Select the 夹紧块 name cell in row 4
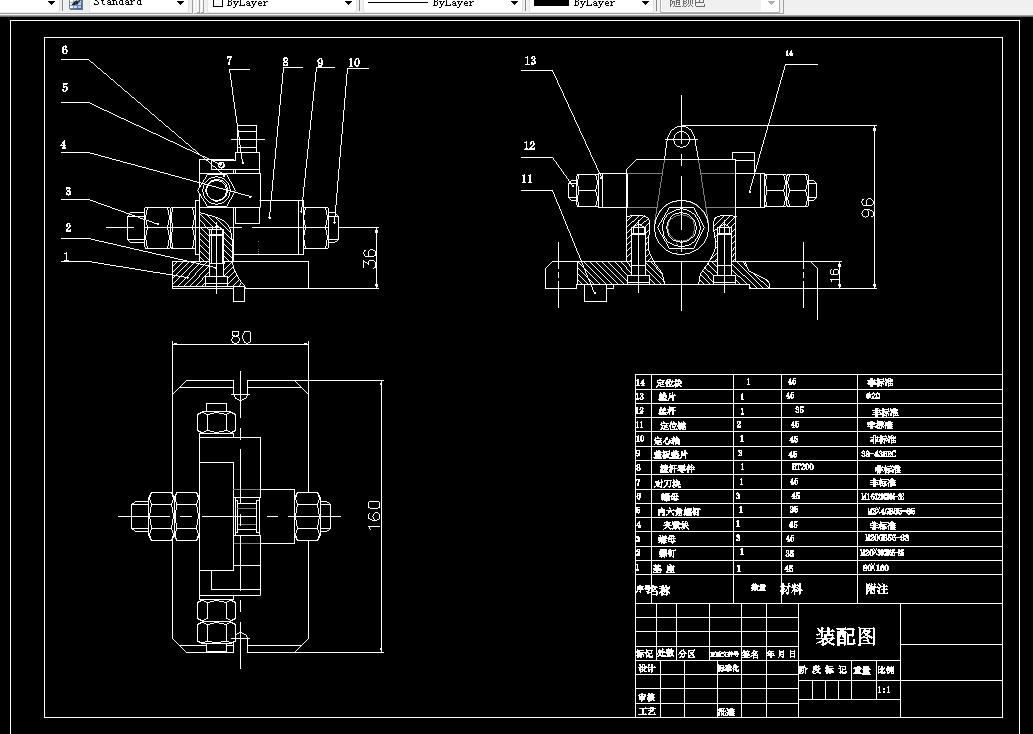Screen dimensions: 1033x734 coord(675,525)
